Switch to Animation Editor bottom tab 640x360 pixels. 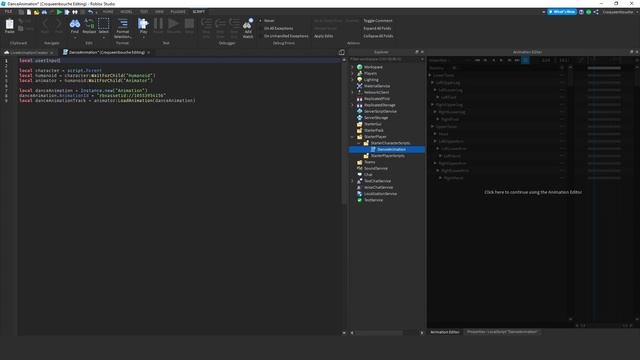tap(444, 332)
